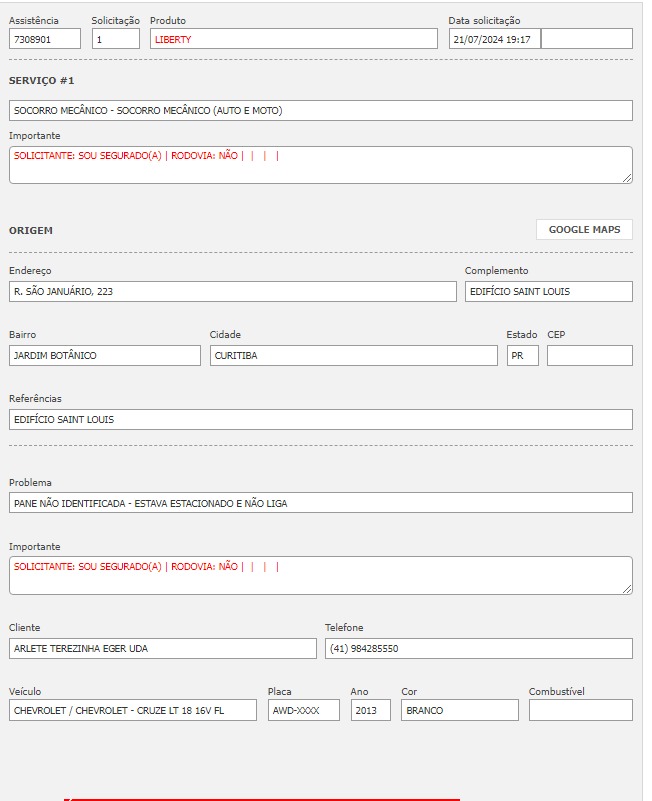Select the Produto field showing LIBERTY

pos(293,39)
